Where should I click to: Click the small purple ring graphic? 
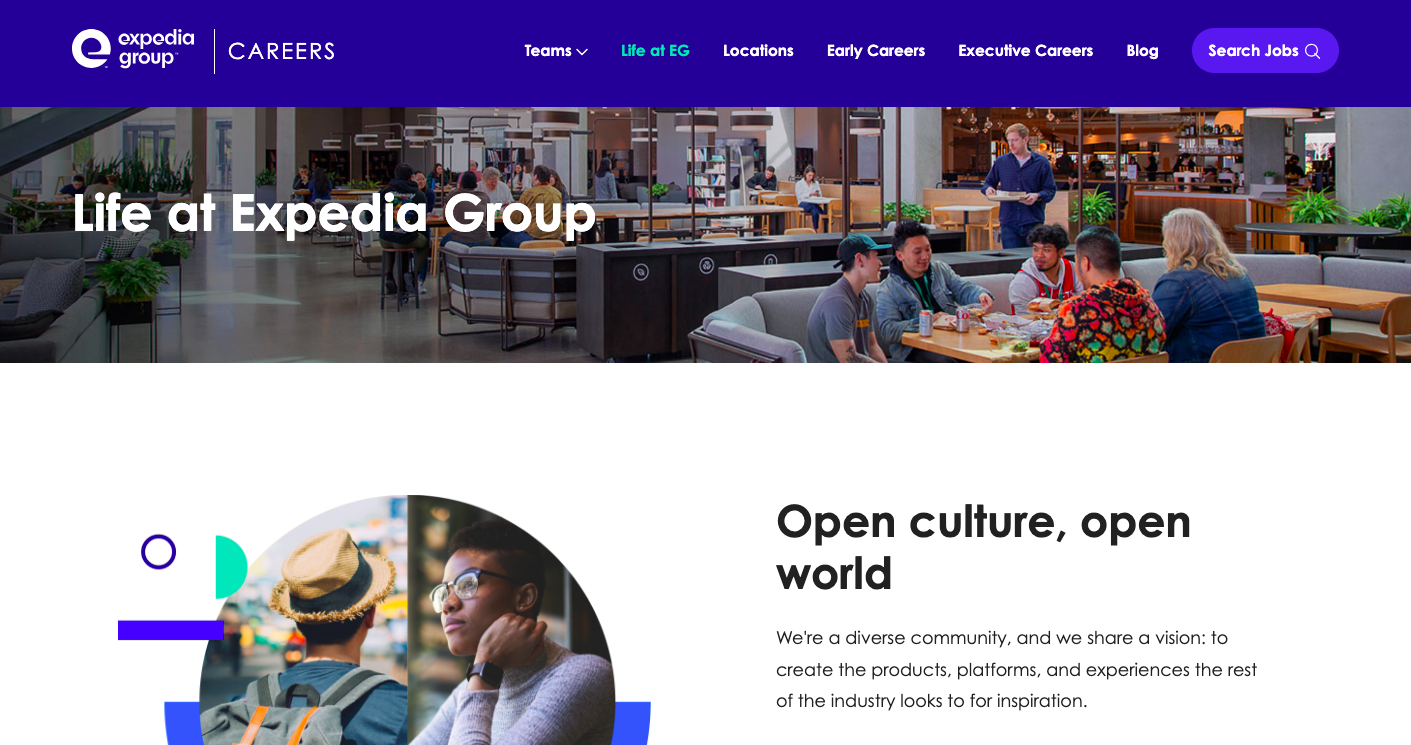158,552
